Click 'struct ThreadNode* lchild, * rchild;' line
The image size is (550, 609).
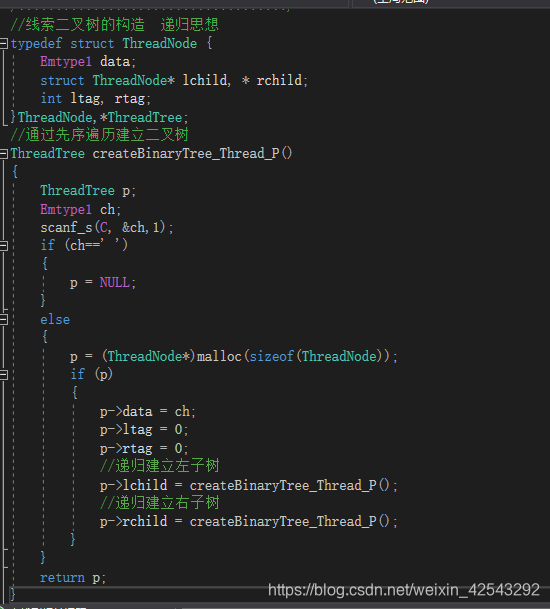click(x=174, y=80)
